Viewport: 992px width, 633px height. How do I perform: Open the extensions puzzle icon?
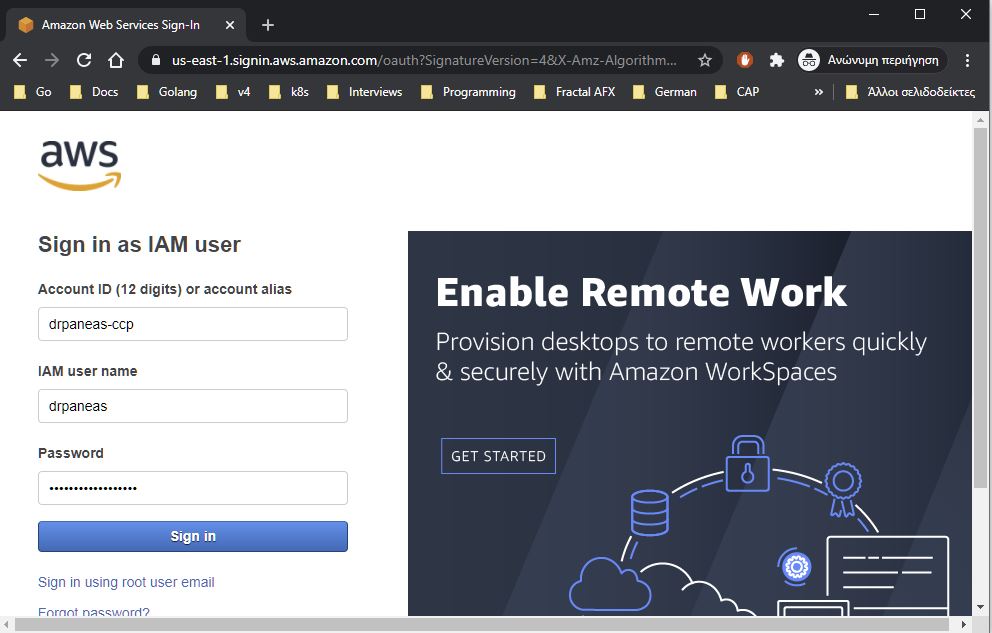(x=776, y=60)
